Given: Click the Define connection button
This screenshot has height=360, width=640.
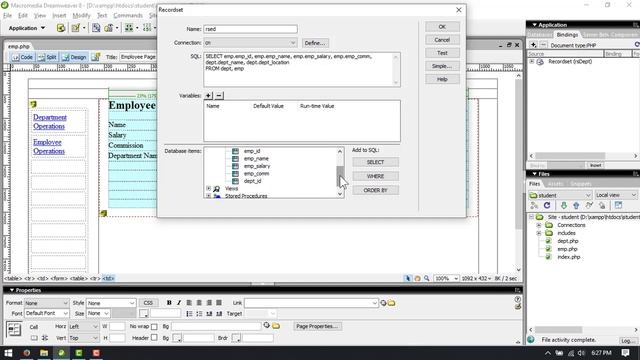Looking at the screenshot, I should pos(315,43).
